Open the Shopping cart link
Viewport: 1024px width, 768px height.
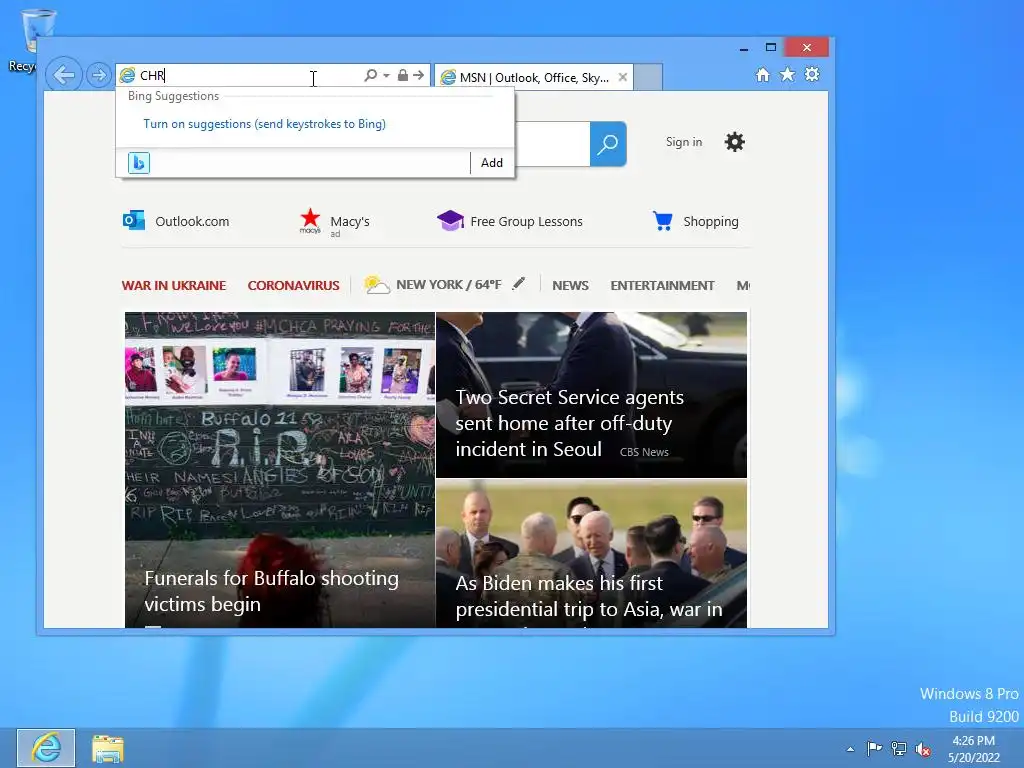pyautogui.click(x=696, y=221)
